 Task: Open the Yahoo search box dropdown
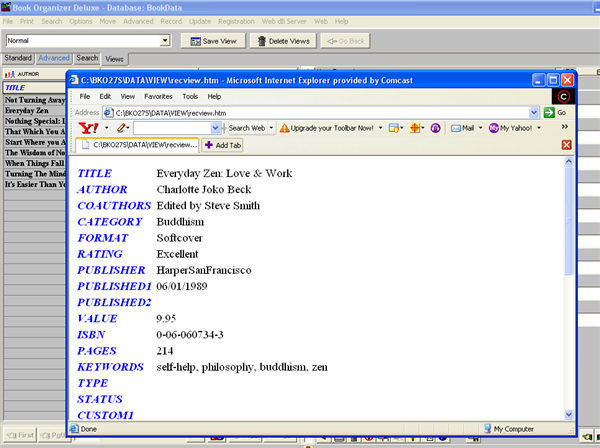[x=215, y=128]
